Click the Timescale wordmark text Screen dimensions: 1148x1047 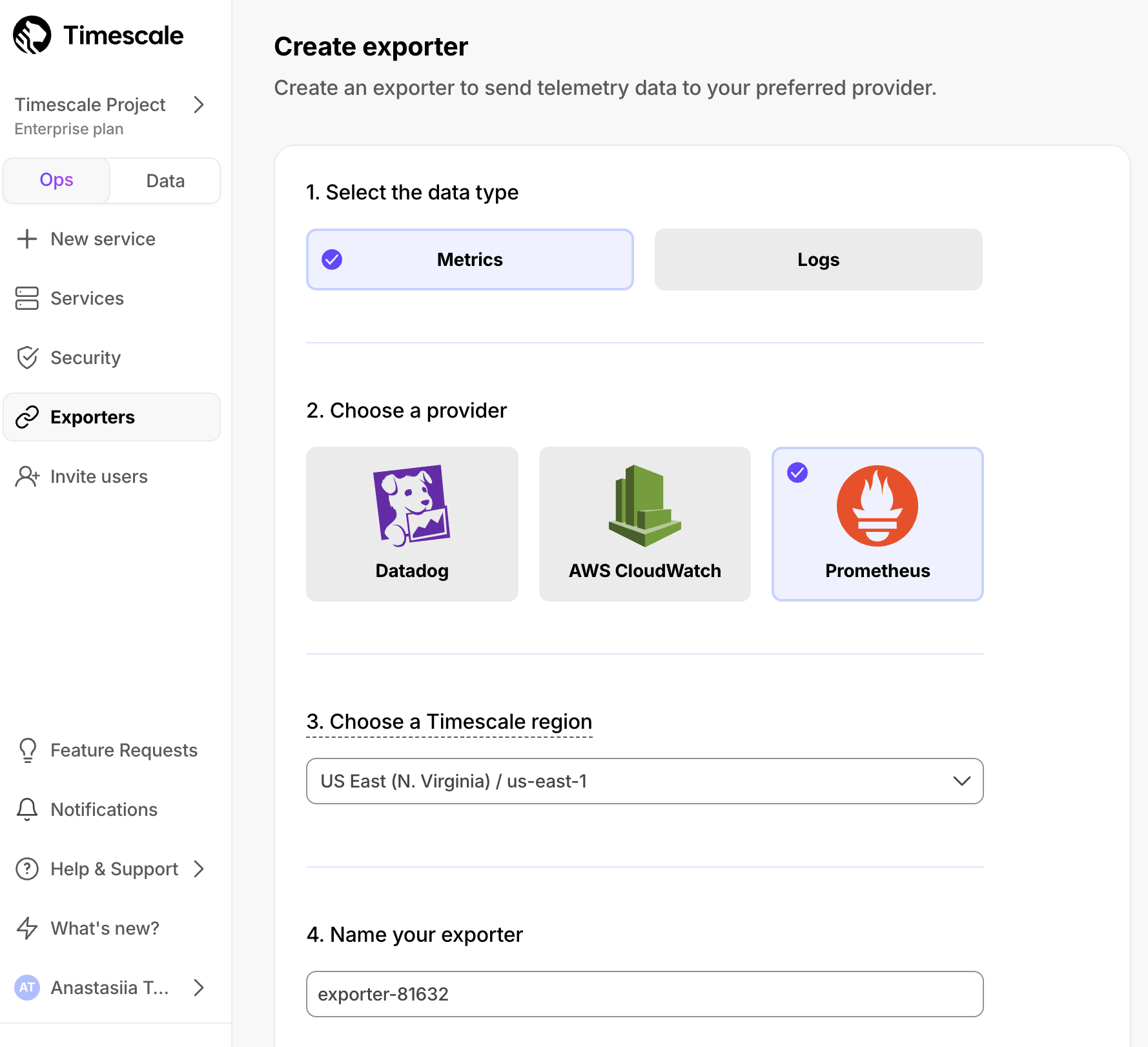123,36
